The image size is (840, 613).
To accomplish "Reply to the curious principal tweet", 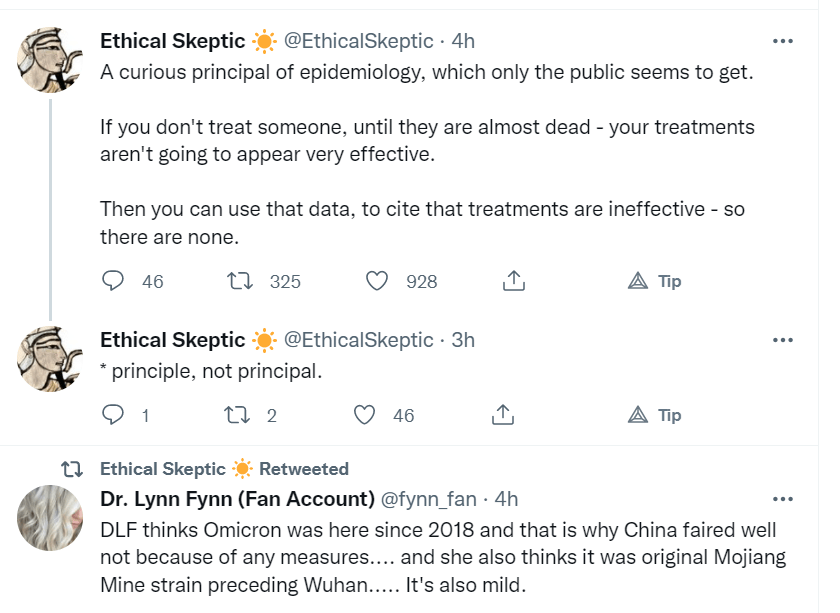I will tap(114, 281).
